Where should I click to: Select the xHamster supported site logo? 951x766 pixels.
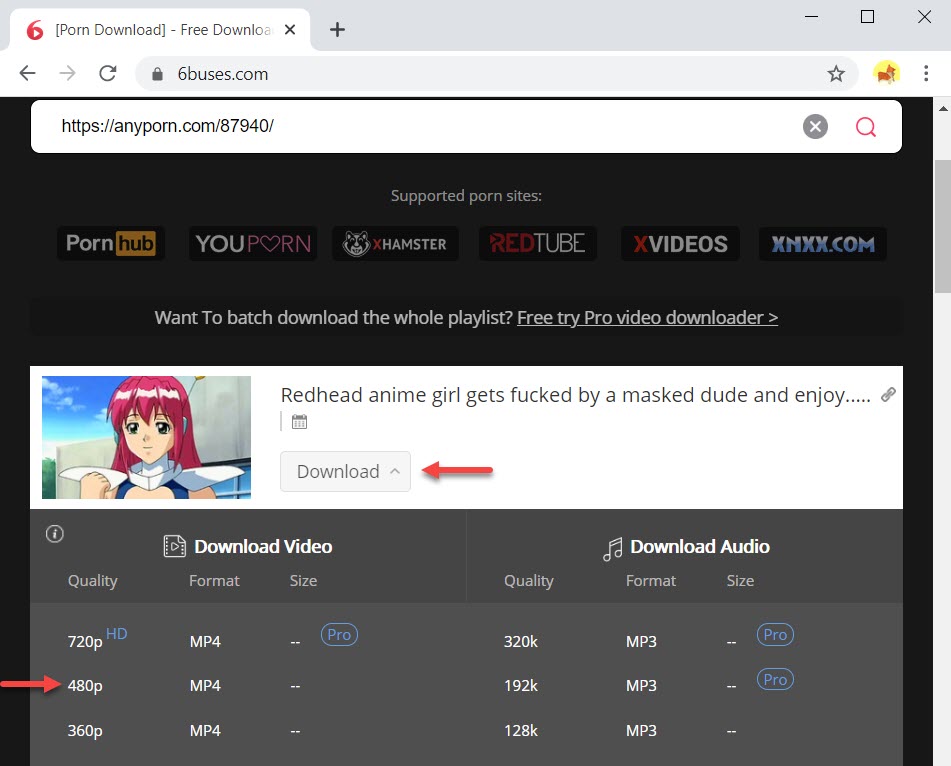point(395,243)
